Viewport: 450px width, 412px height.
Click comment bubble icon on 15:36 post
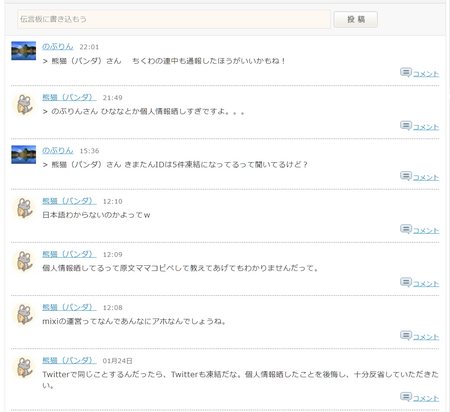click(406, 176)
